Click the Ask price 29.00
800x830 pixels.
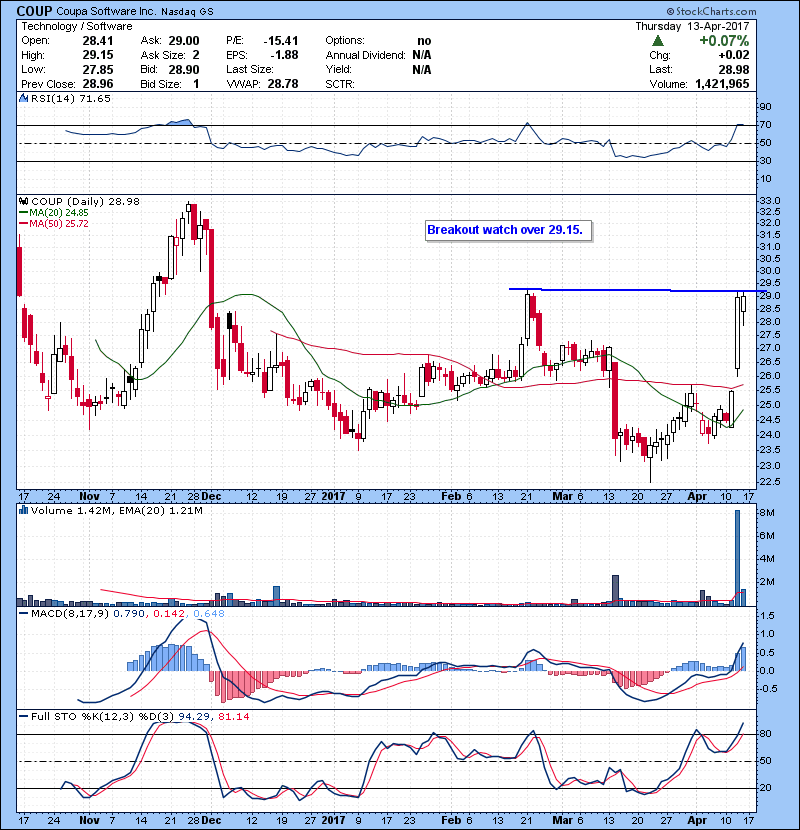[x=184, y=41]
